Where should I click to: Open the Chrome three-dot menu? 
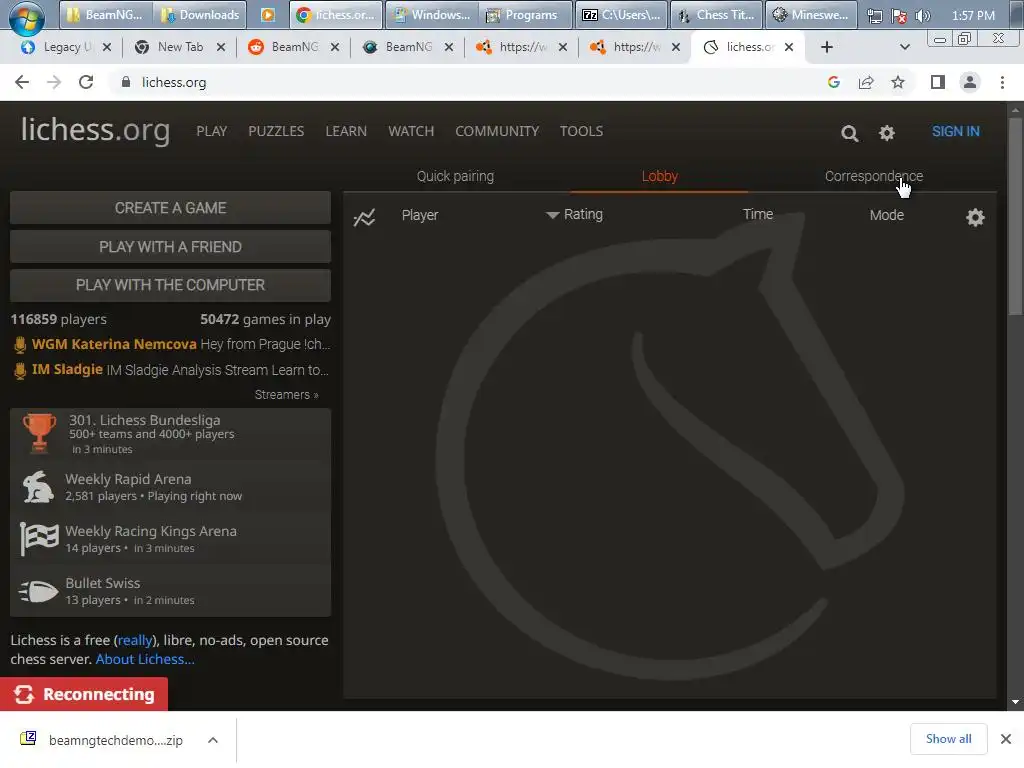point(1002,82)
